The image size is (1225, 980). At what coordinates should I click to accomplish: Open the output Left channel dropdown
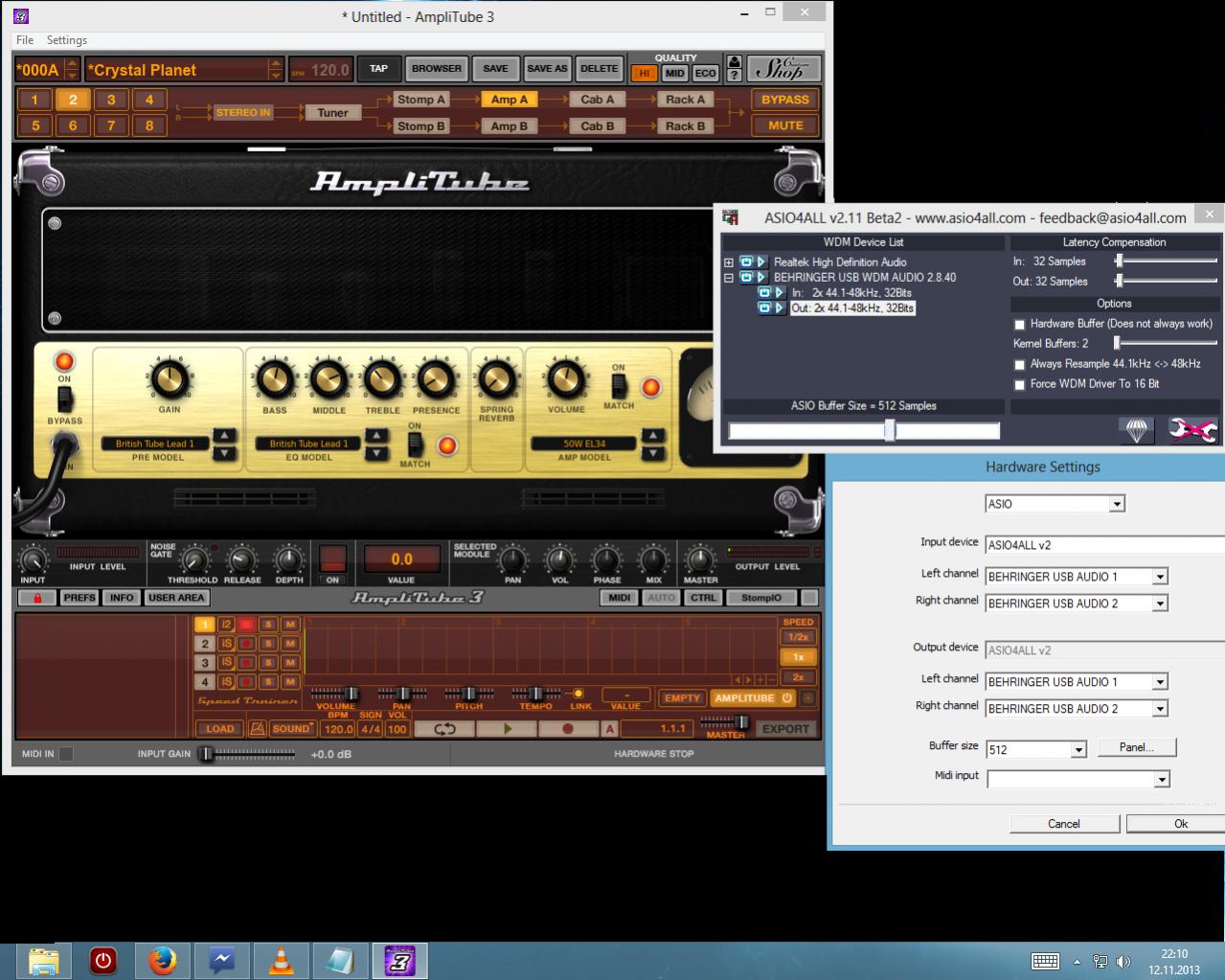1160,682
